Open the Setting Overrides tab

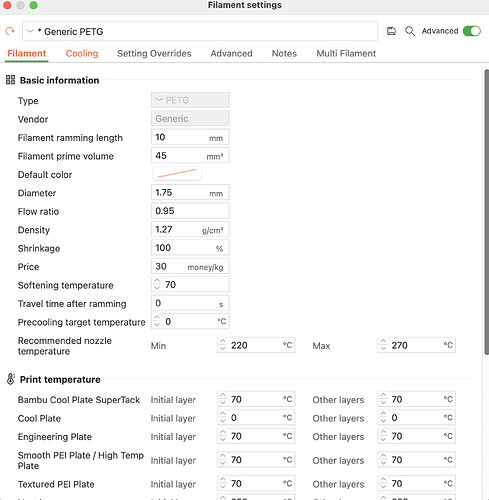(x=154, y=53)
